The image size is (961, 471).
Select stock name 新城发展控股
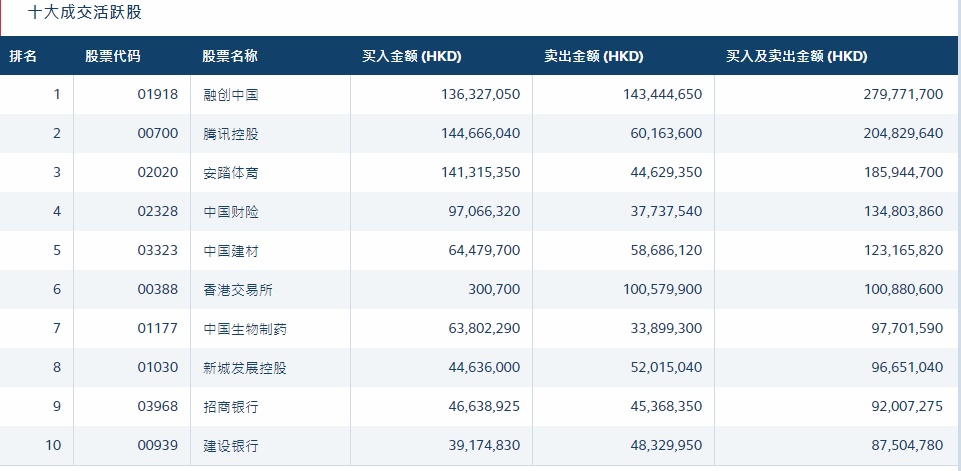pyautogui.click(x=245, y=367)
